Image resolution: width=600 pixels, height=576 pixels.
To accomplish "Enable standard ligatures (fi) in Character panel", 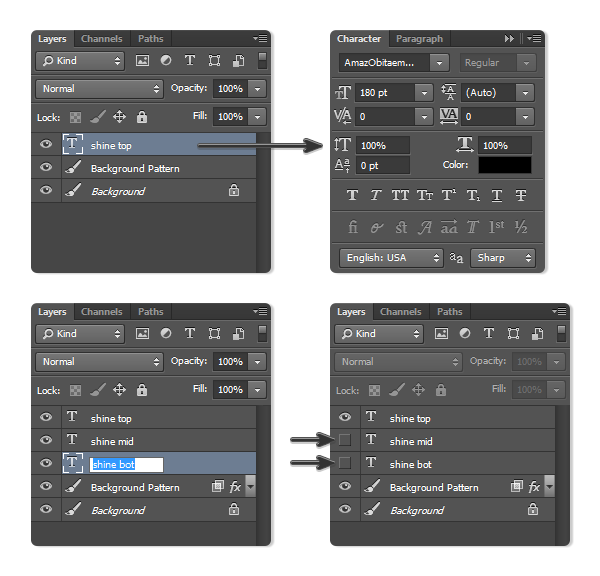I will (x=353, y=227).
